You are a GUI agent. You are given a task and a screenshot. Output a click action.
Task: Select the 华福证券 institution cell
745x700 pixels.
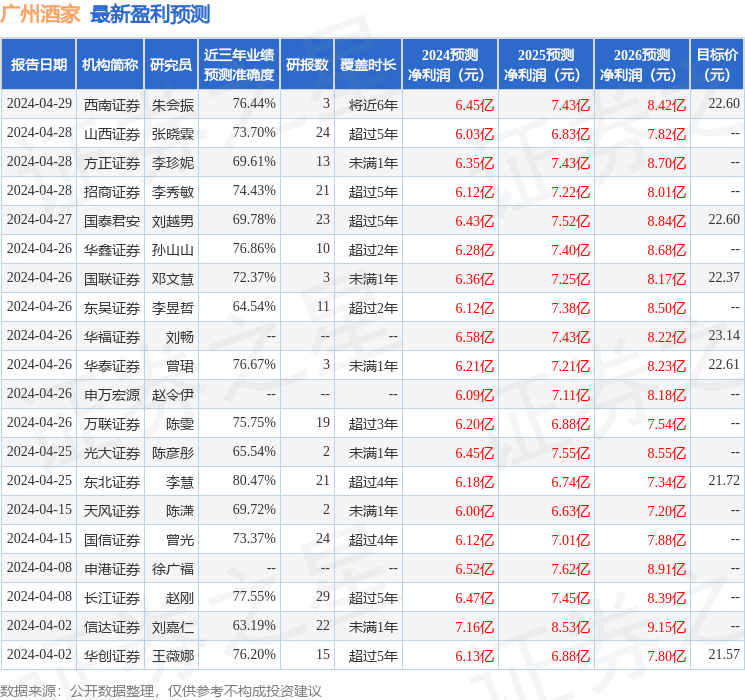pyautogui.click(x=112, y=337)
